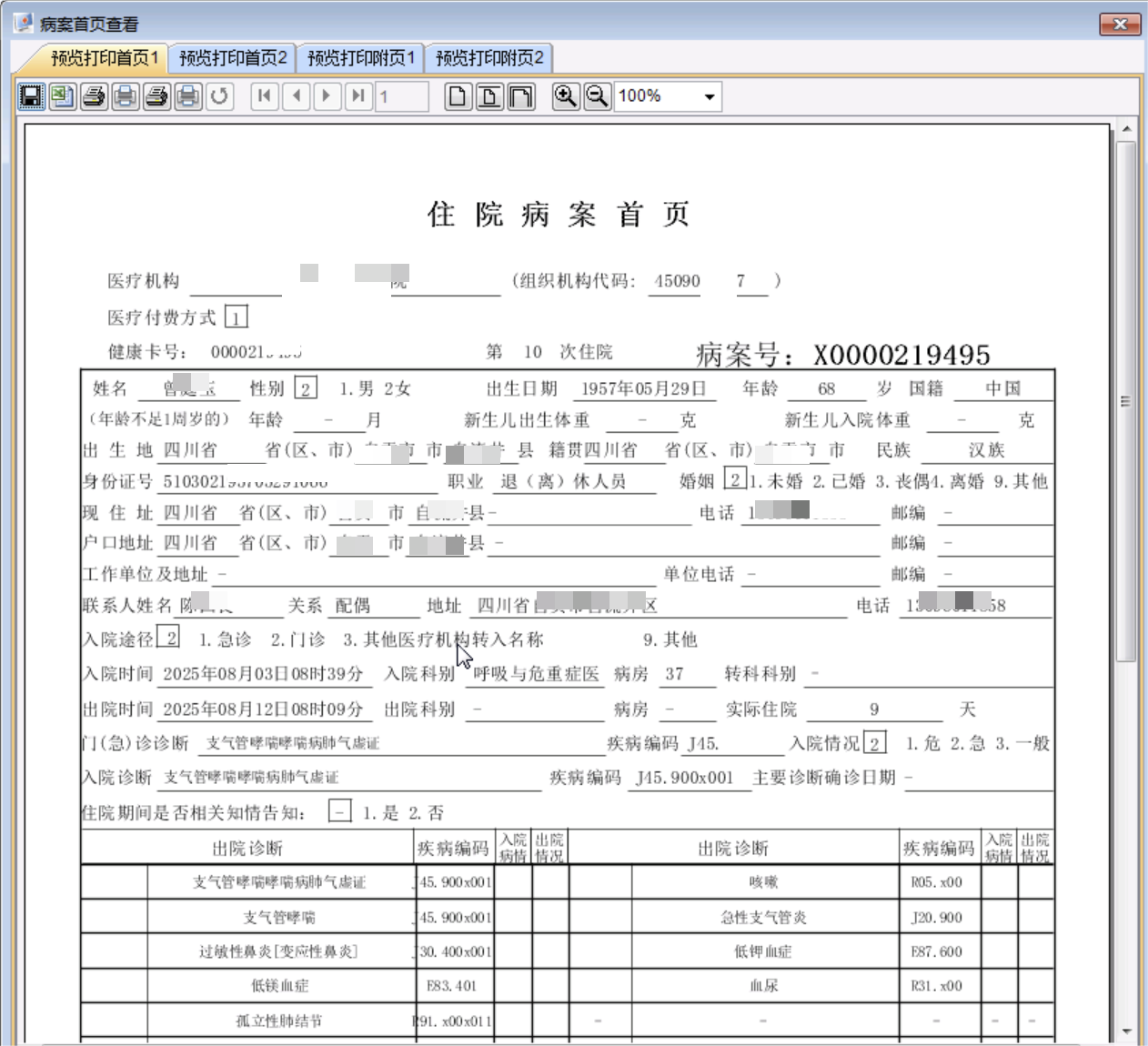
Task: Click discharge diagnosis 急性支气管炎
Action: pyautogui.click(x=763, y=917)
